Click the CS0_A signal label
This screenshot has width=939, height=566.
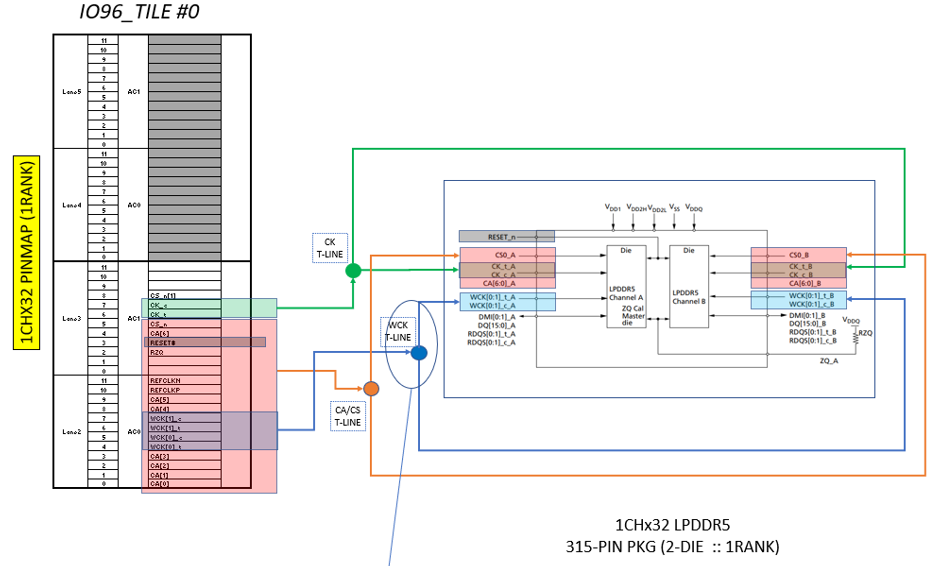505,255
